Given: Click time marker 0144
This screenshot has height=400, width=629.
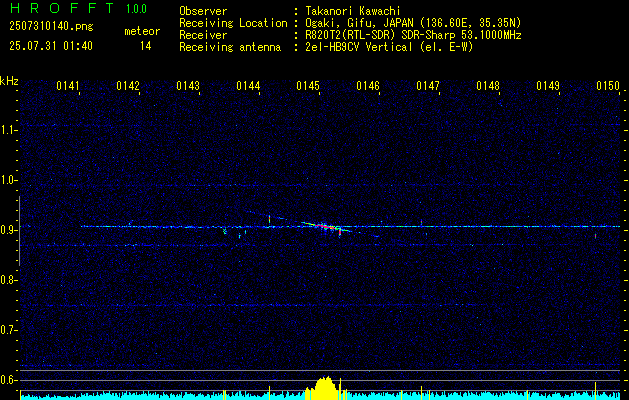Looking at the screenshot, I should [x=248, y=86].
